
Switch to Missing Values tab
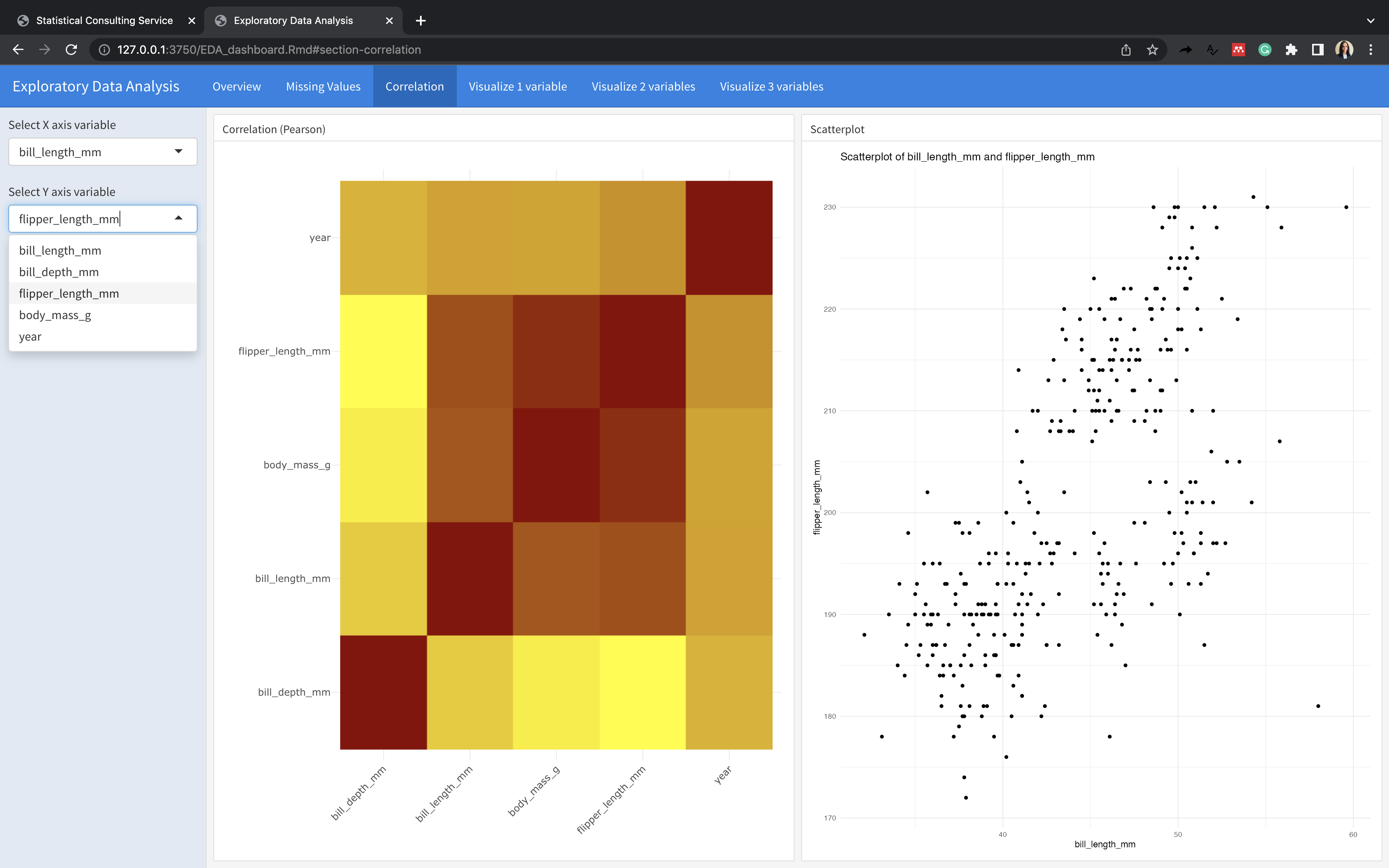[323, 87]
